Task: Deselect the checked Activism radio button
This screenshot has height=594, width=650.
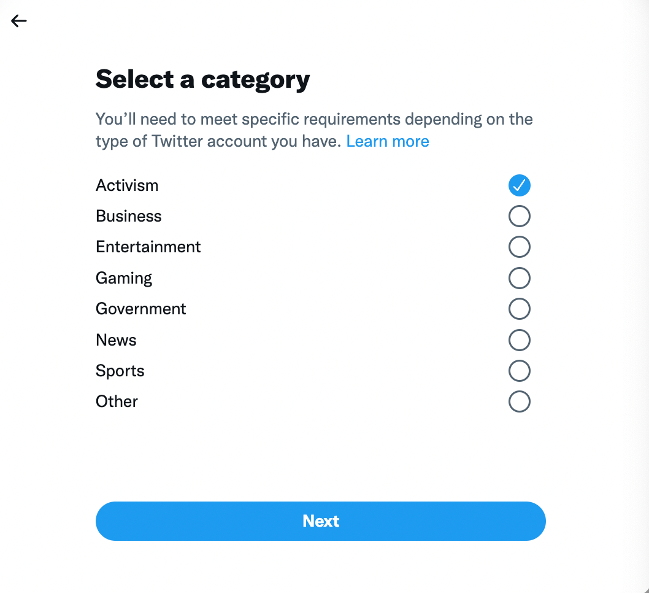Action: pos(519,185)
